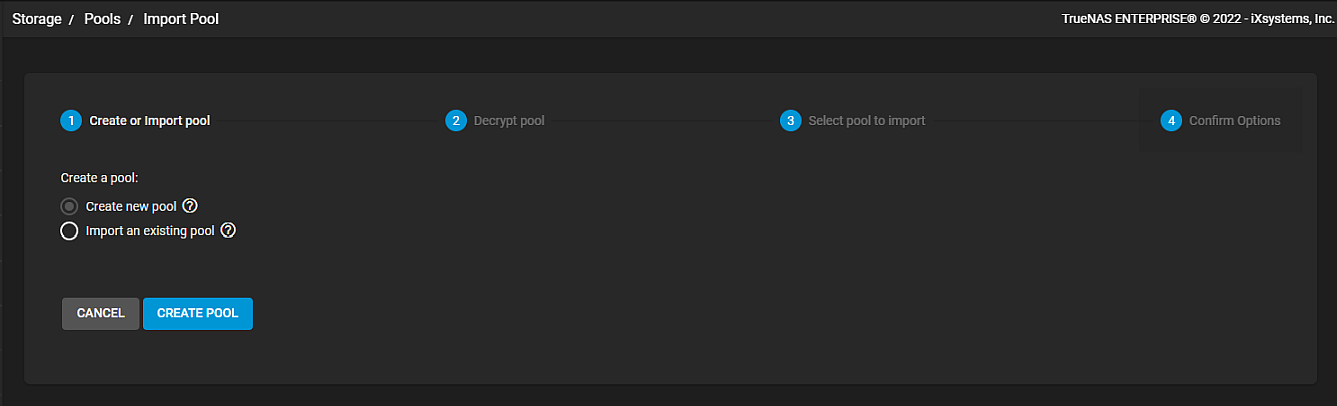Select the Create new pool radio button
The height and width of the screenshot is (406, 1337).
click(x=69, y=207)
